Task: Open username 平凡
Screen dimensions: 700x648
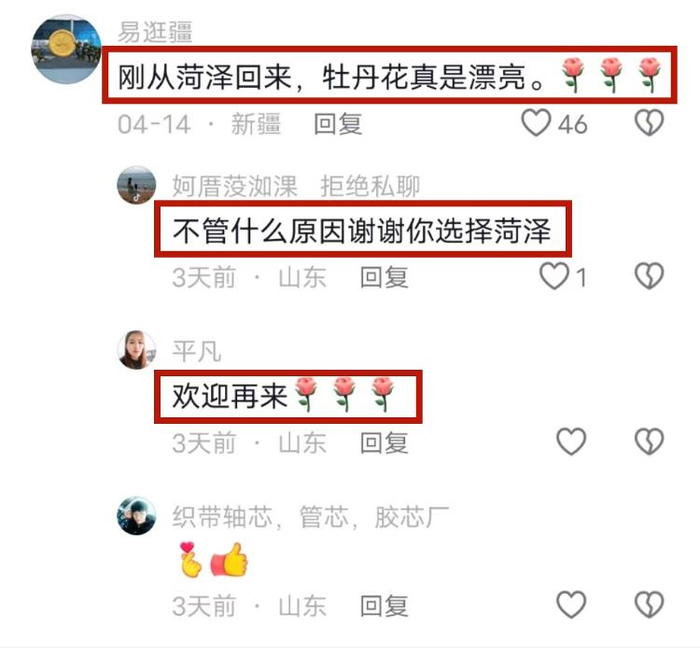Action: click(x=196, y=351)
